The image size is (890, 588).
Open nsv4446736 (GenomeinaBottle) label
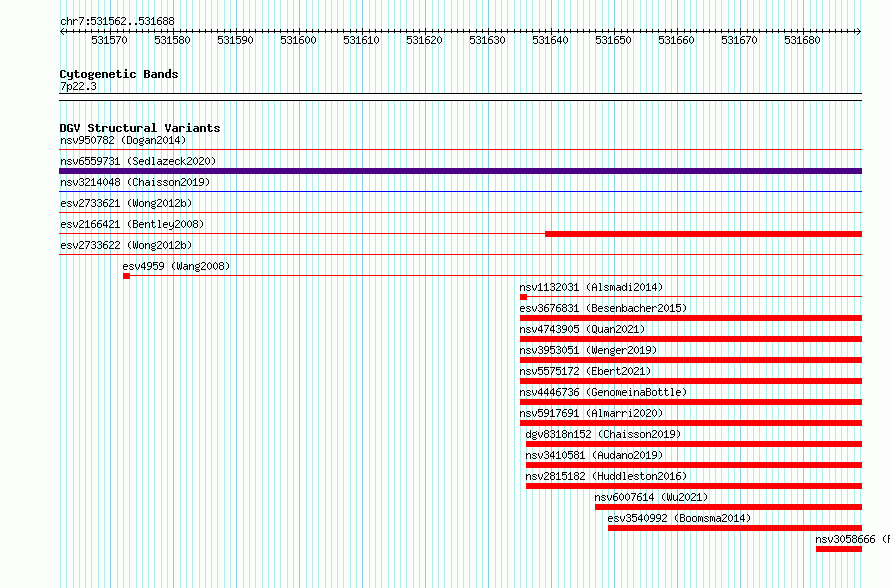[x=603, y=392]
